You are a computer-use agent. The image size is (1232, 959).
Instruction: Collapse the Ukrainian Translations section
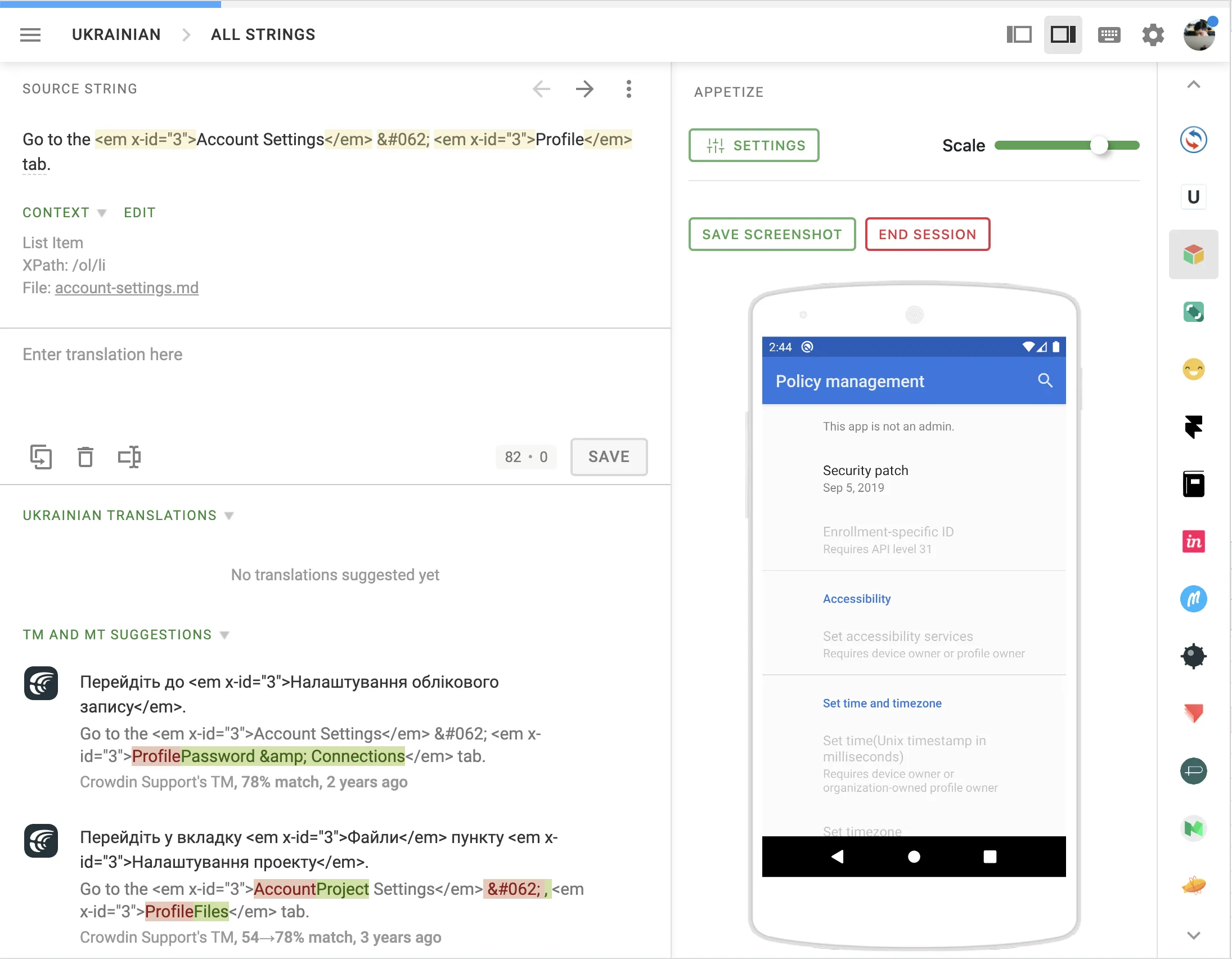coord(228,516)
